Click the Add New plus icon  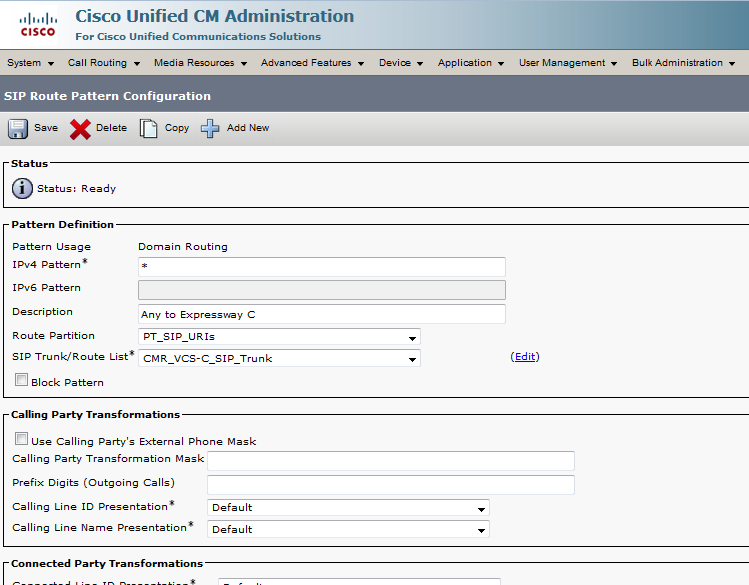click(x=210, y=128)
